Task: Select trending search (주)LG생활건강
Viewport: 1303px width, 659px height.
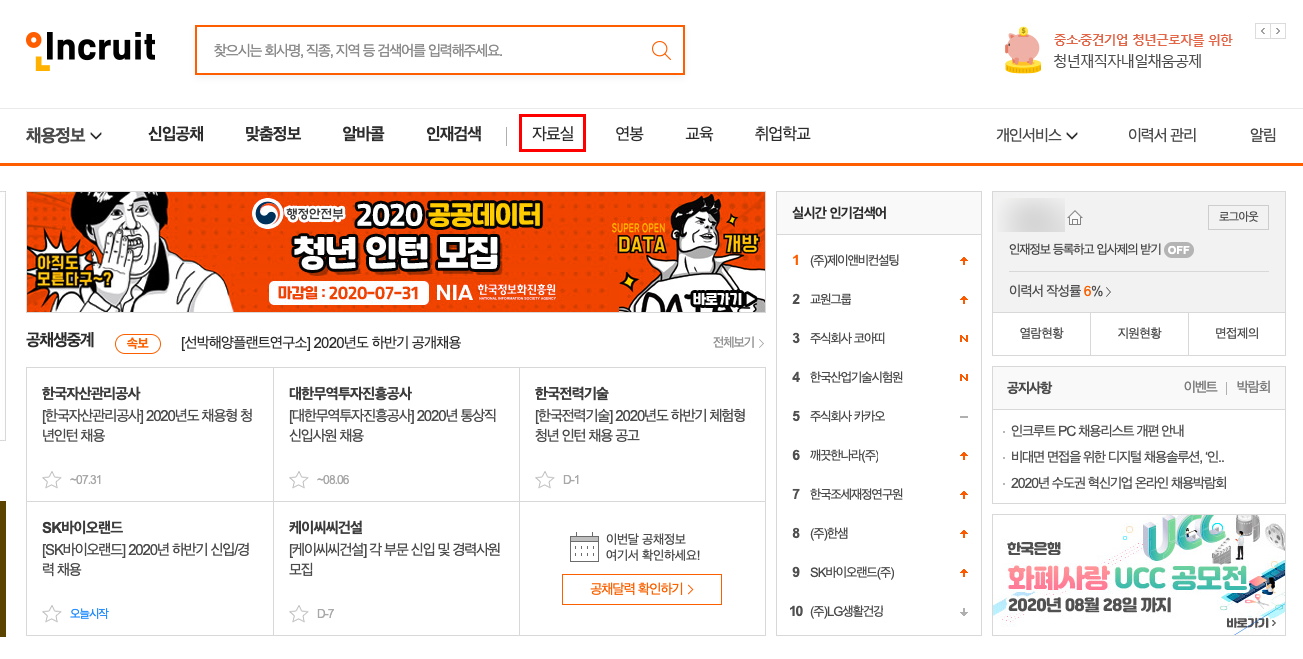Action: coord(849,611)
